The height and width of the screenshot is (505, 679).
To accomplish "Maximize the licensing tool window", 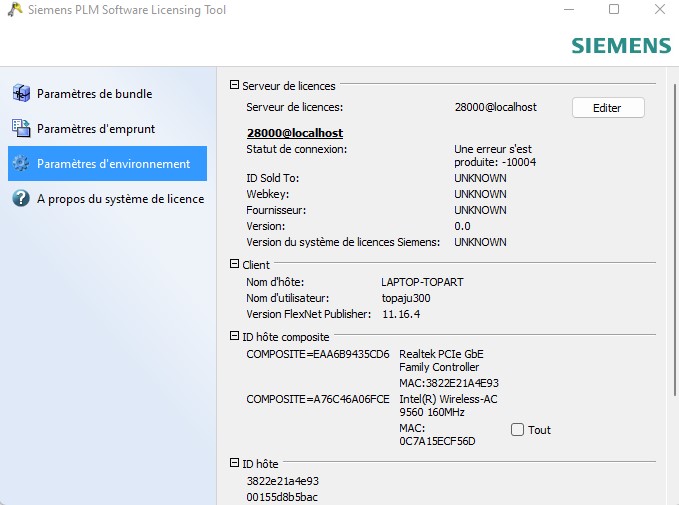I will coord(614,9).
